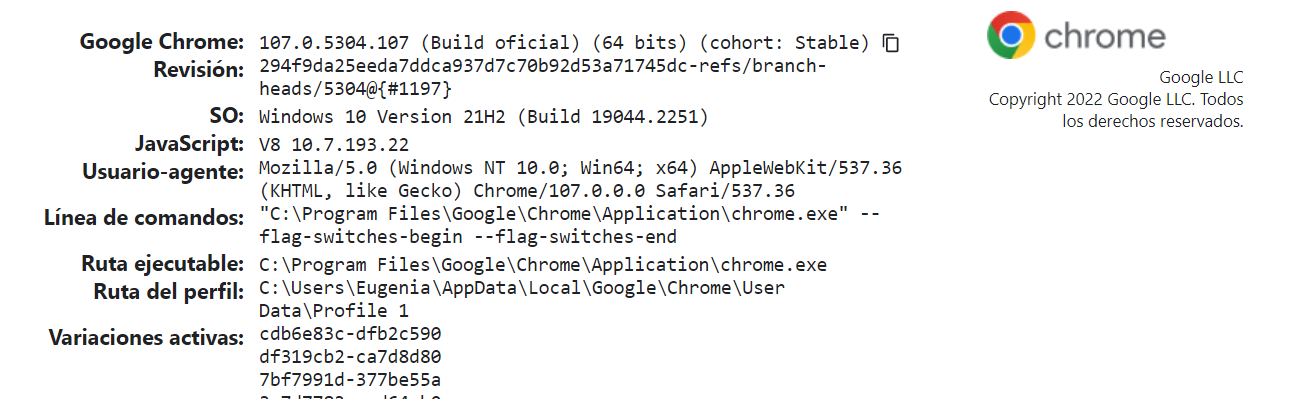Screen dimensions: 1303x399
Task: Click the Usuario-agente Mozilla string
Action: tap(580, 179)
